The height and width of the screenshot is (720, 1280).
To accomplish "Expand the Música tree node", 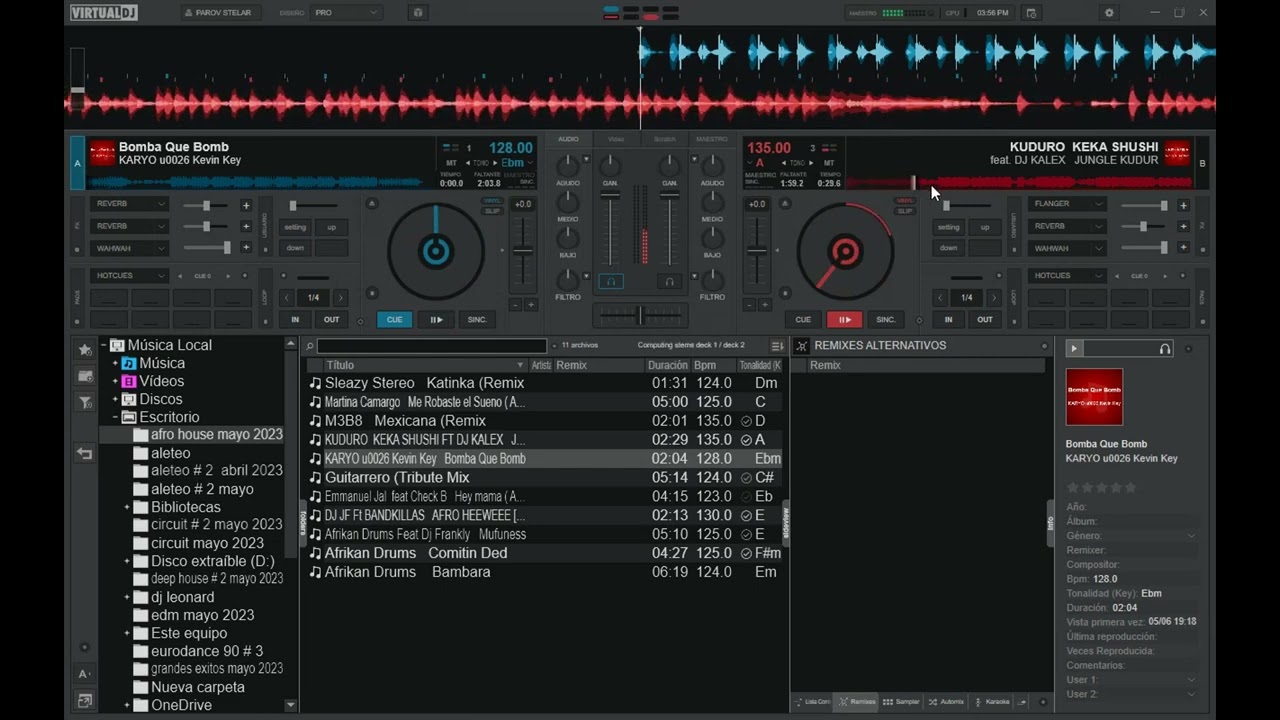I will pyautogui.click(x=116, y=363).
